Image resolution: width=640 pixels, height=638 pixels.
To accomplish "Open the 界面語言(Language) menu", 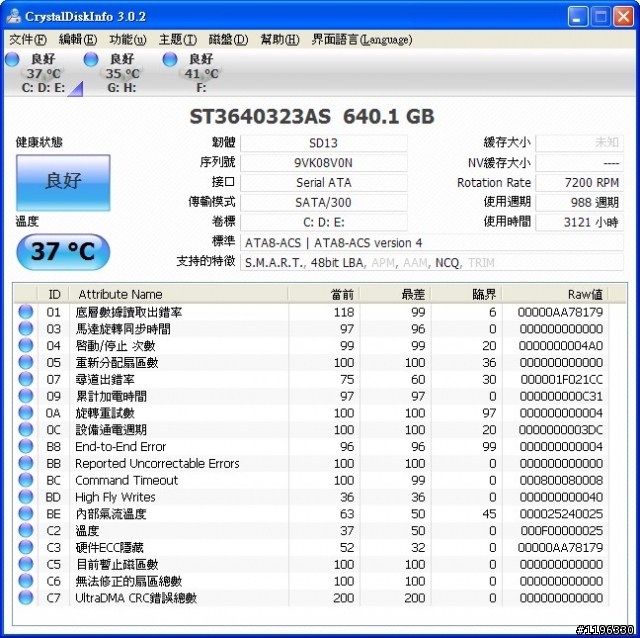I will (362, 40).
